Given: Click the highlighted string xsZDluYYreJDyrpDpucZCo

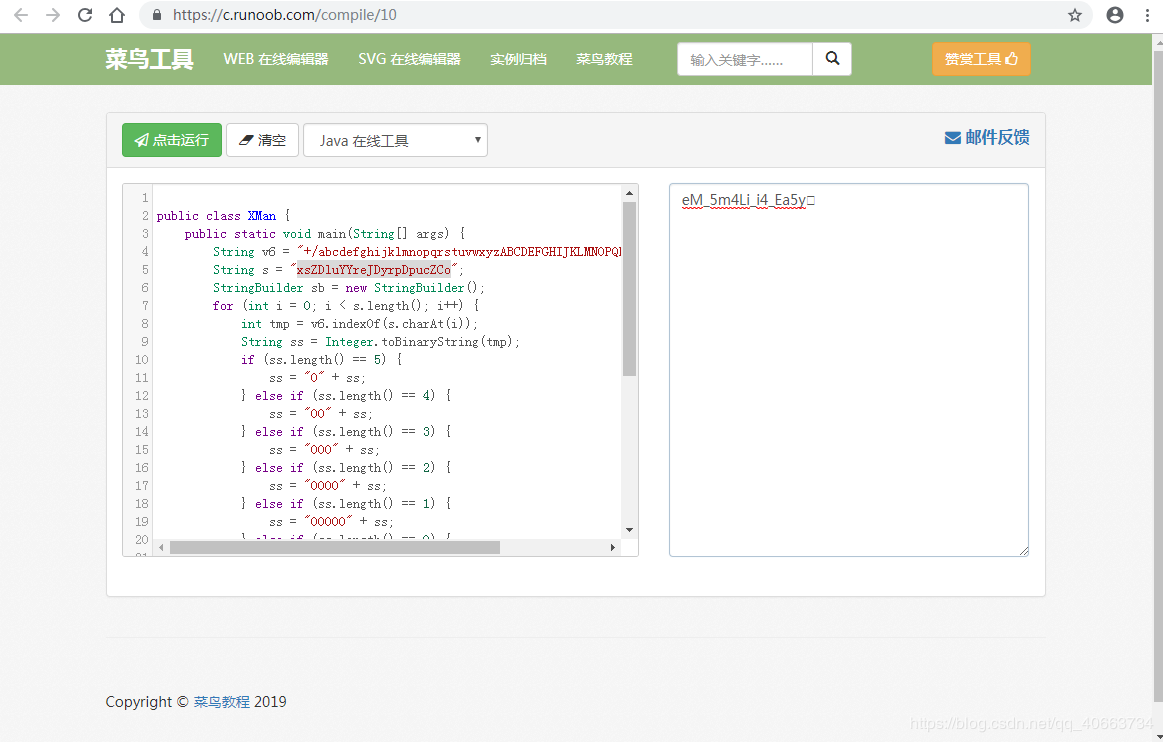Looking at the screenshot, I should (374, 270).
